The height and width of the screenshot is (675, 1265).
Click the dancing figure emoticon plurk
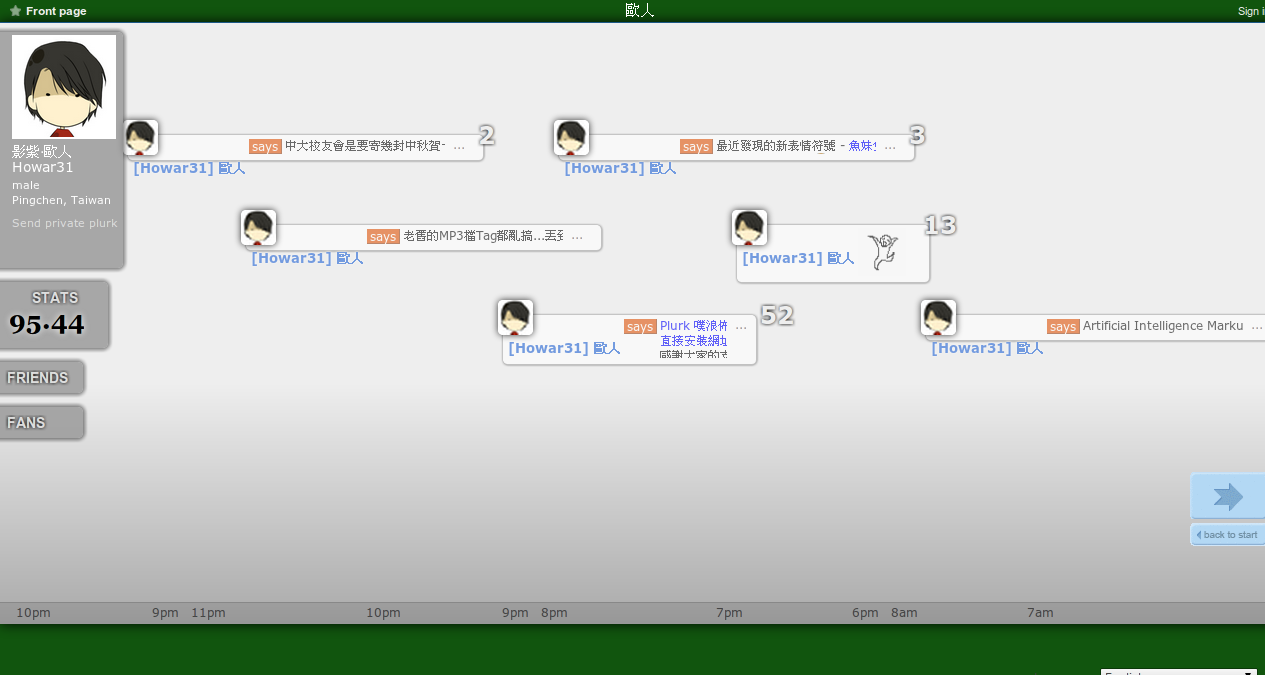(x=882, y=252)
